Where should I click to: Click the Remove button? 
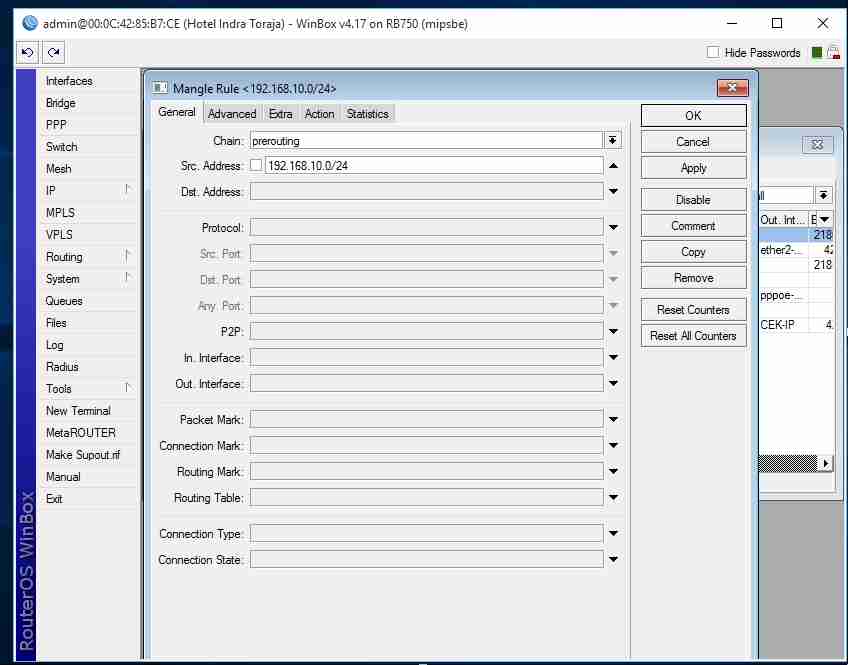[x=693, y=278]
